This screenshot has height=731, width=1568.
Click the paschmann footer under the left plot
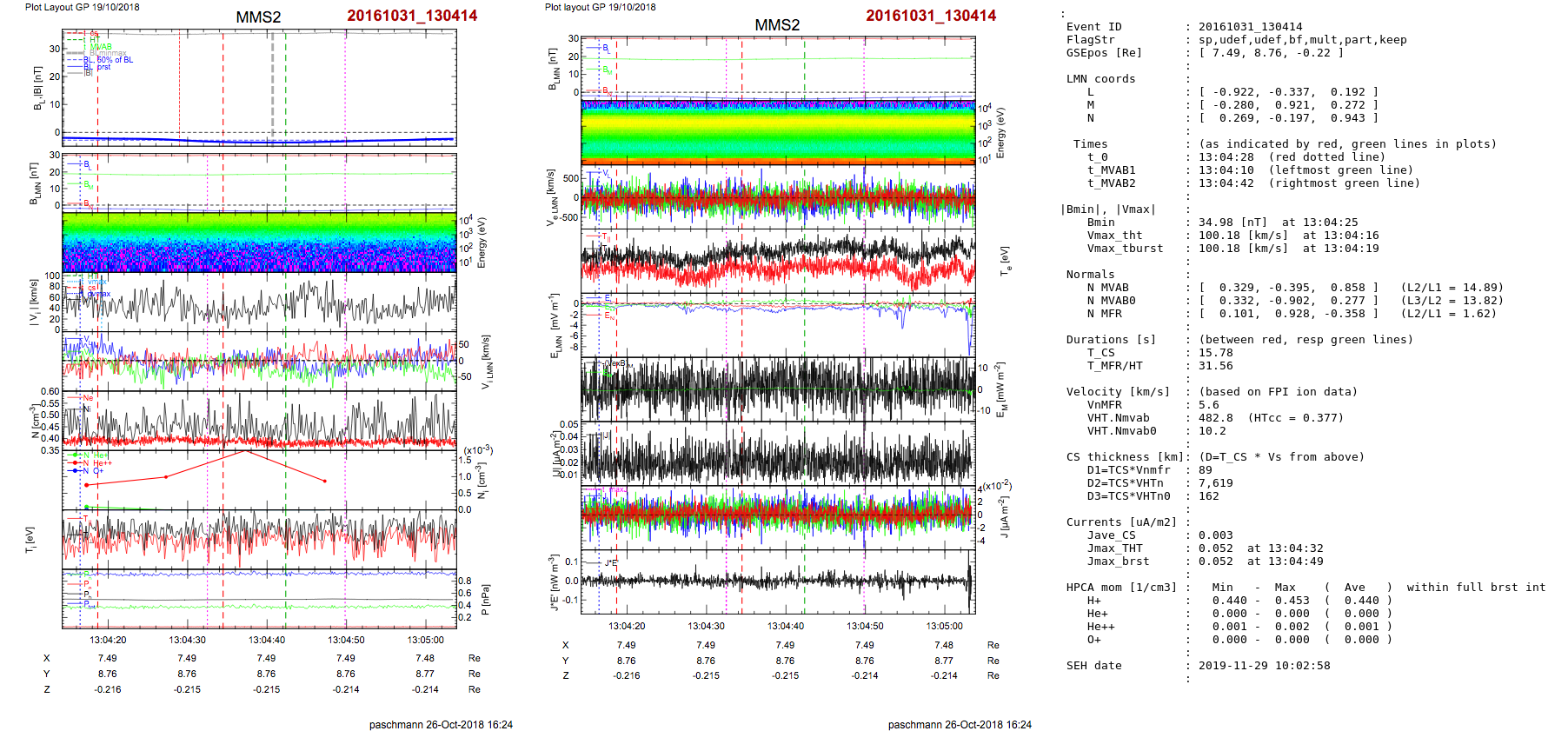tap(441, 724)
